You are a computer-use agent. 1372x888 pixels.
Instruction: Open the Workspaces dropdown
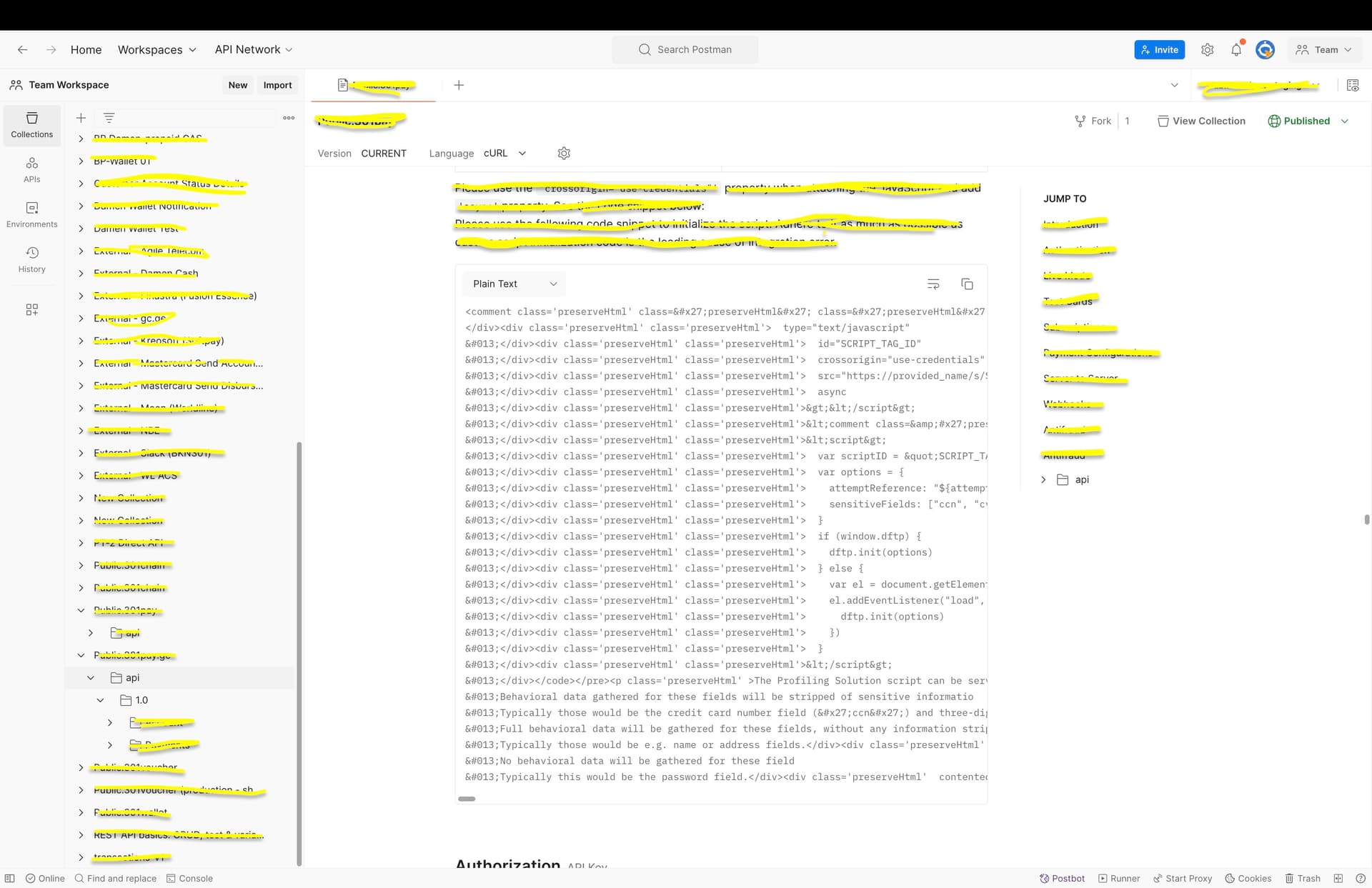pyautogui.click(x=156, y=49)
